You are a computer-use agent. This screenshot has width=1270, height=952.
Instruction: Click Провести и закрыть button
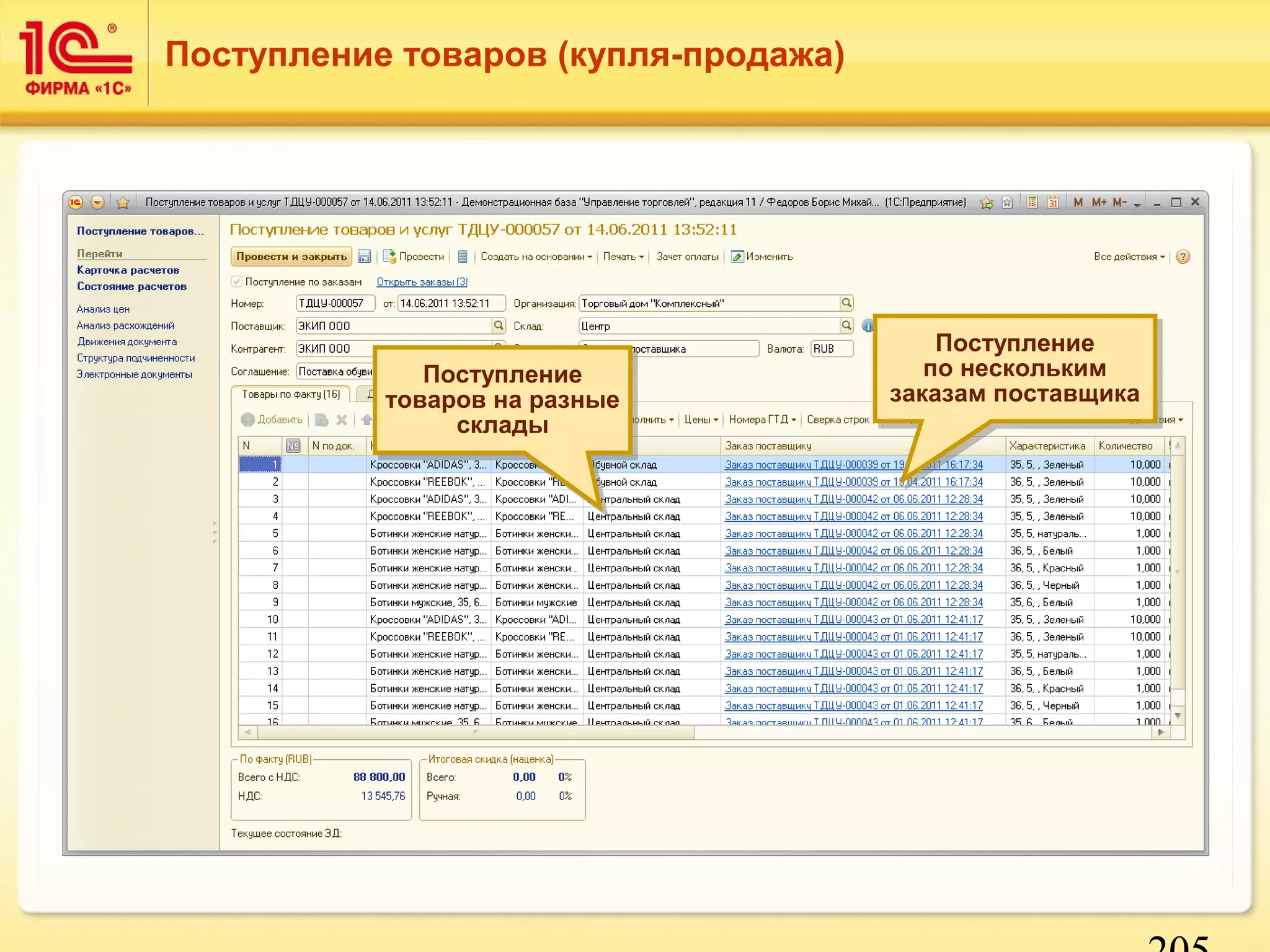291,257
